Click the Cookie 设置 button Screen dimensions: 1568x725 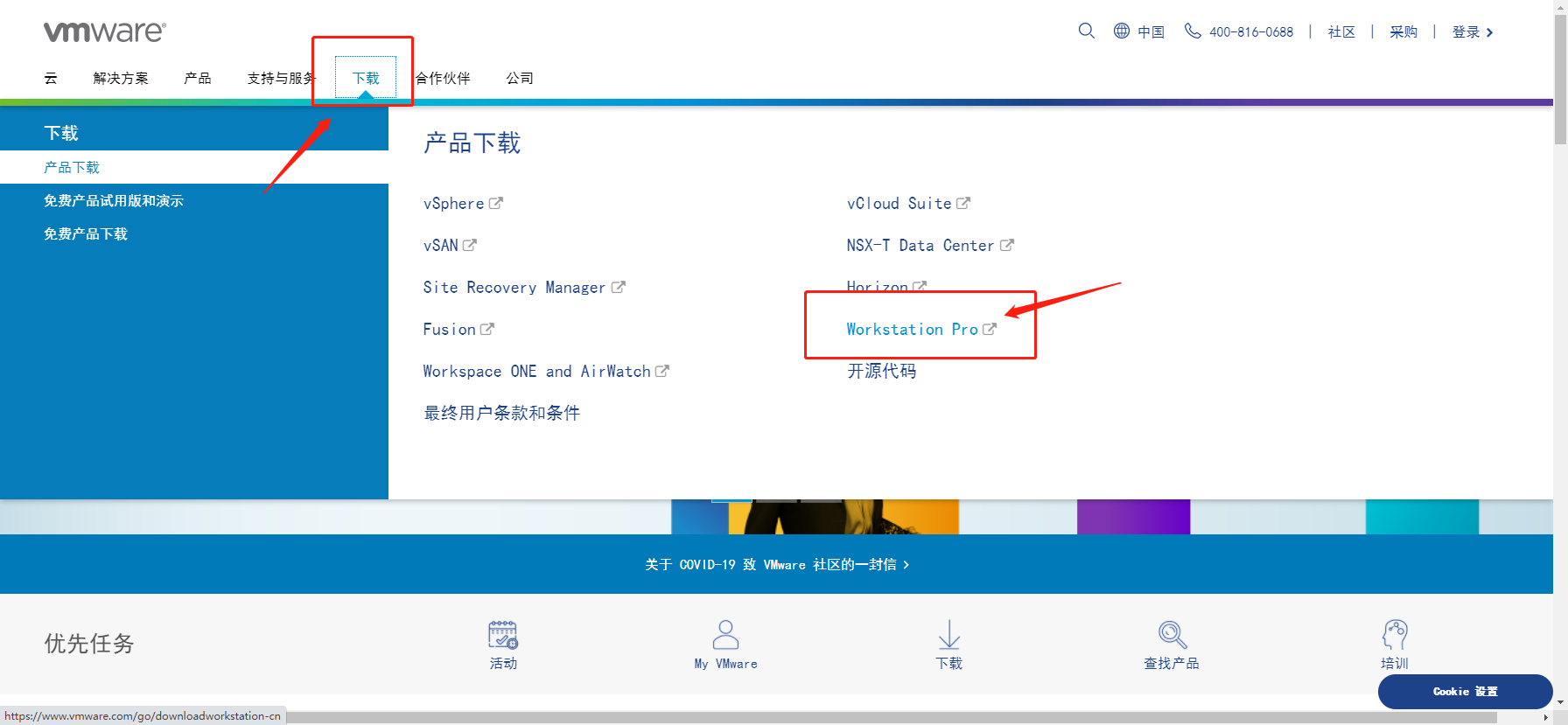[1466, 691]
